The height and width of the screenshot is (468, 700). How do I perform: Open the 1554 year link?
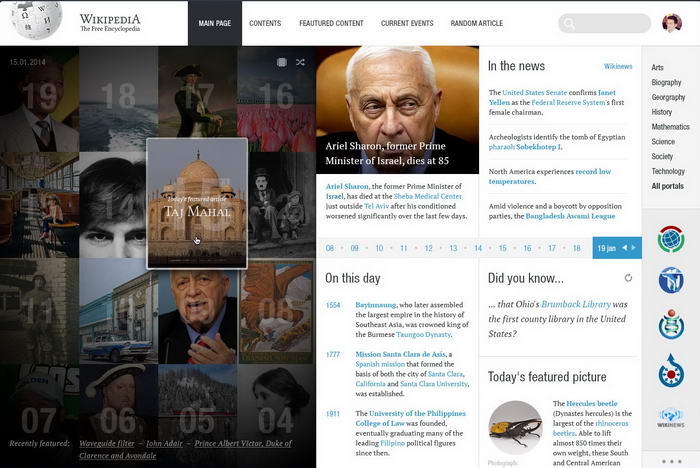point(333,305)
